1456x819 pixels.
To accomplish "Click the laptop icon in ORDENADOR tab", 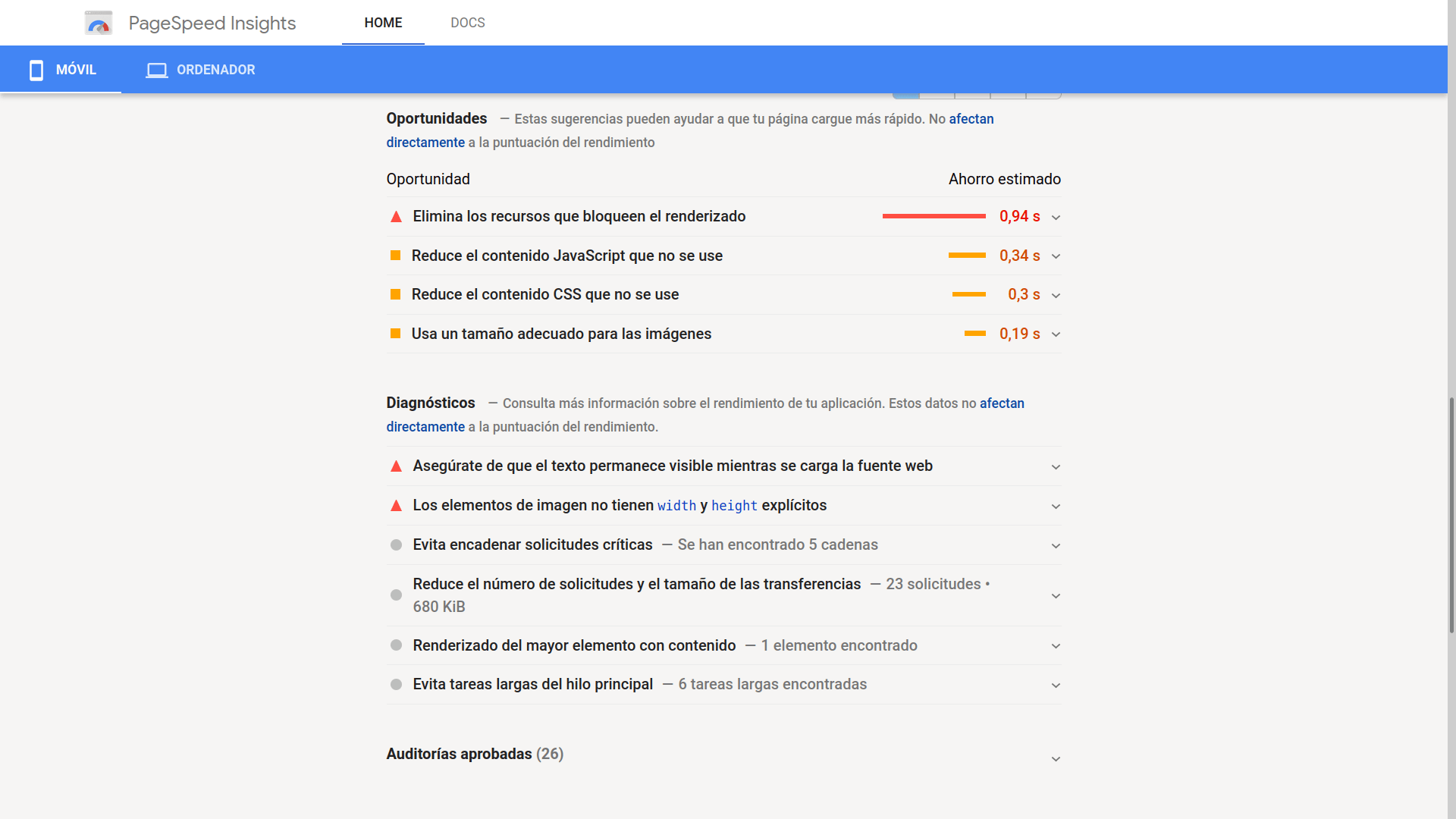I will (x=157, y=70).
